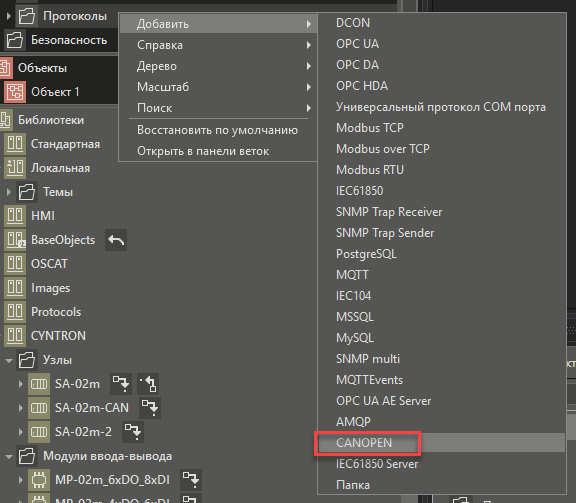Image resolution: width=576 pixels, height=503 pixels.
Task: Click the Безопасность folder icon
Action: [15, 40]
